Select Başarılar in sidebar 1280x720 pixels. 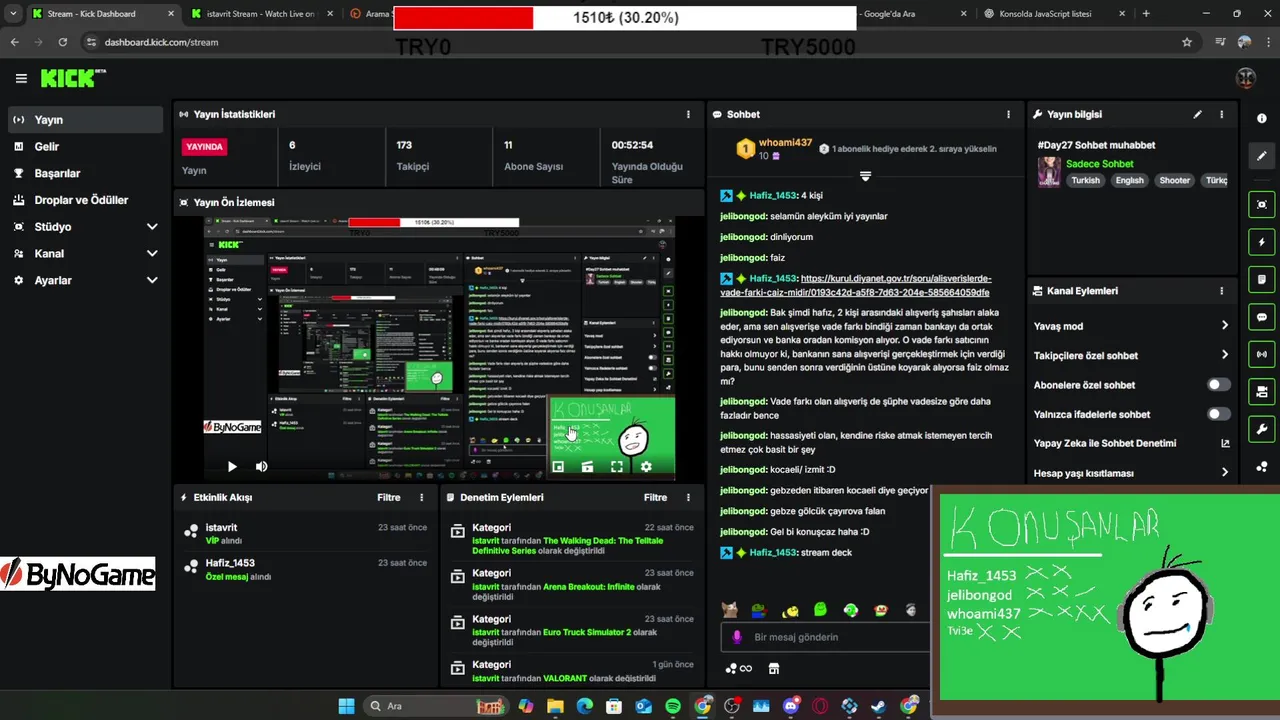click(x=85, y=173)
